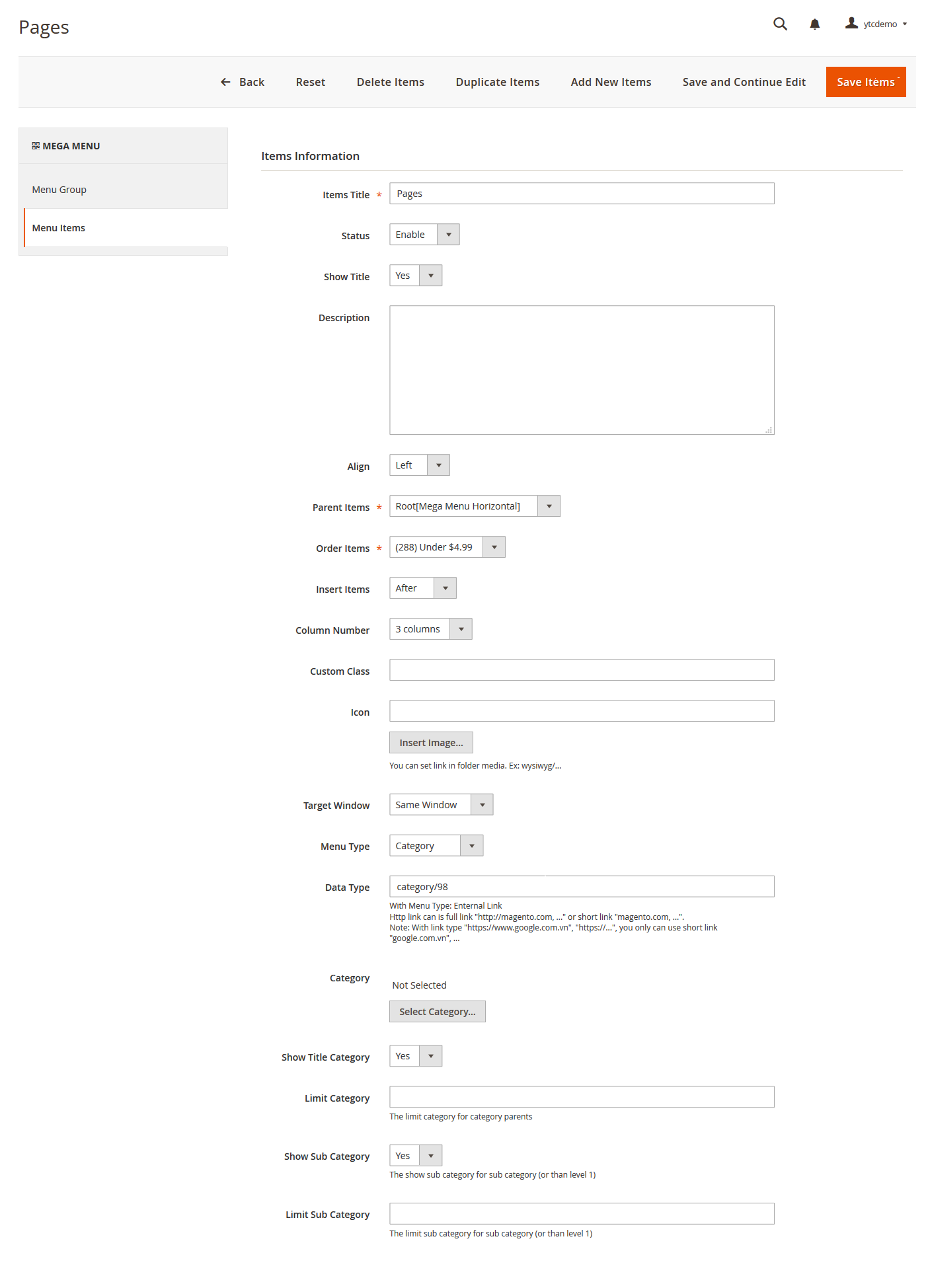Open the Show Title Category dropdown
928x1288 pixels.
coord(416,1056)
